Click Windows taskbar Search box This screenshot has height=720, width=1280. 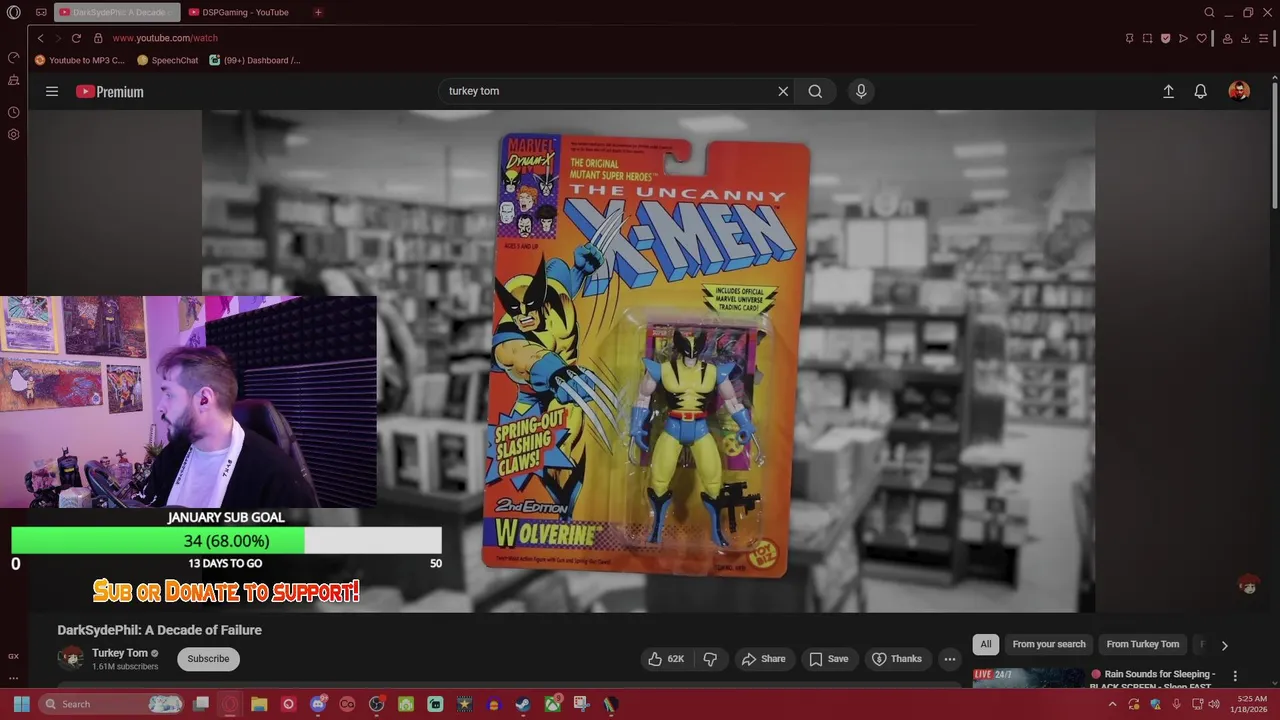point(113,704)
